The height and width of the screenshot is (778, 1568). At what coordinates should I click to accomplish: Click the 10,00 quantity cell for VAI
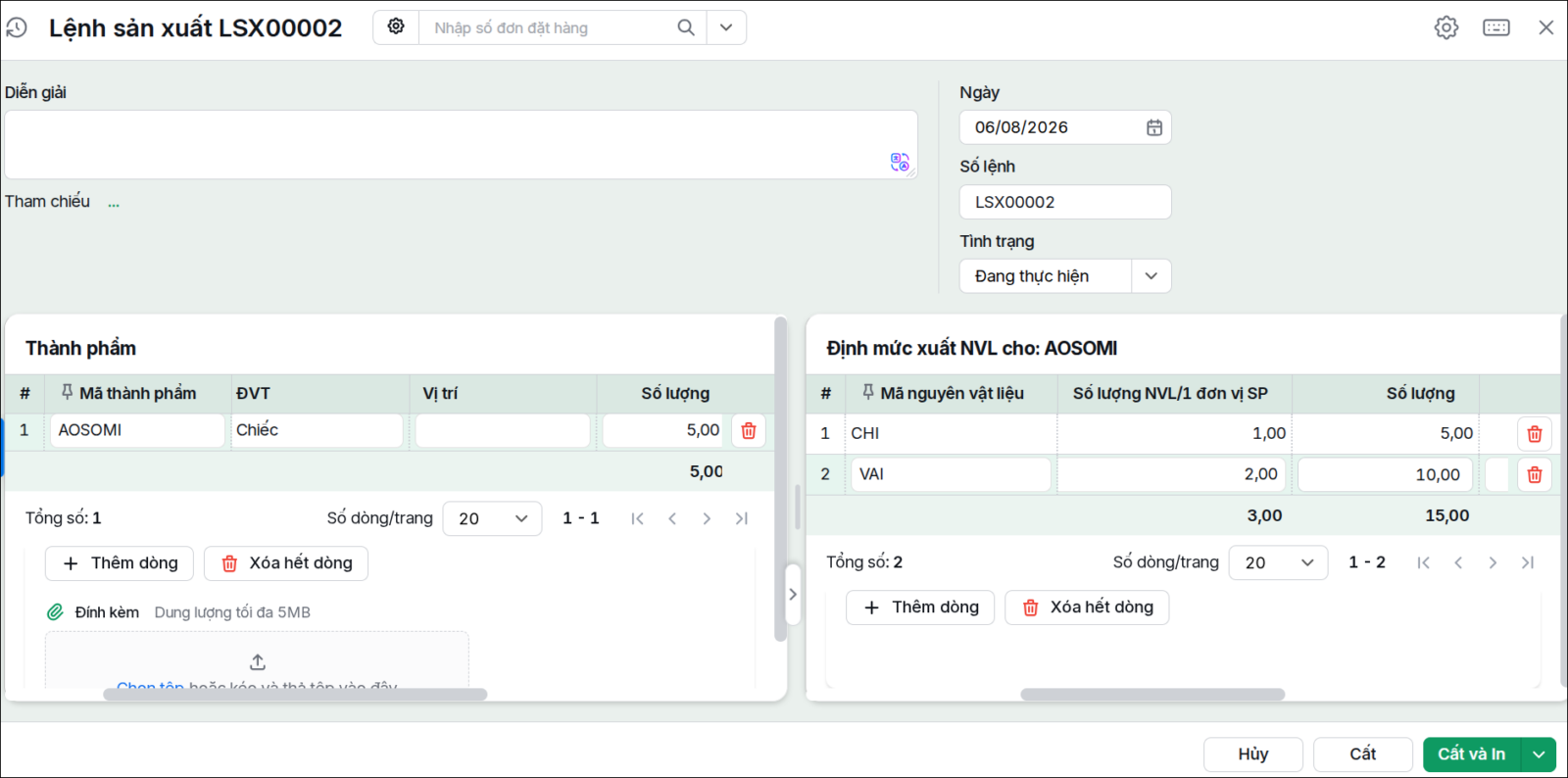(x=1385, y=474)
